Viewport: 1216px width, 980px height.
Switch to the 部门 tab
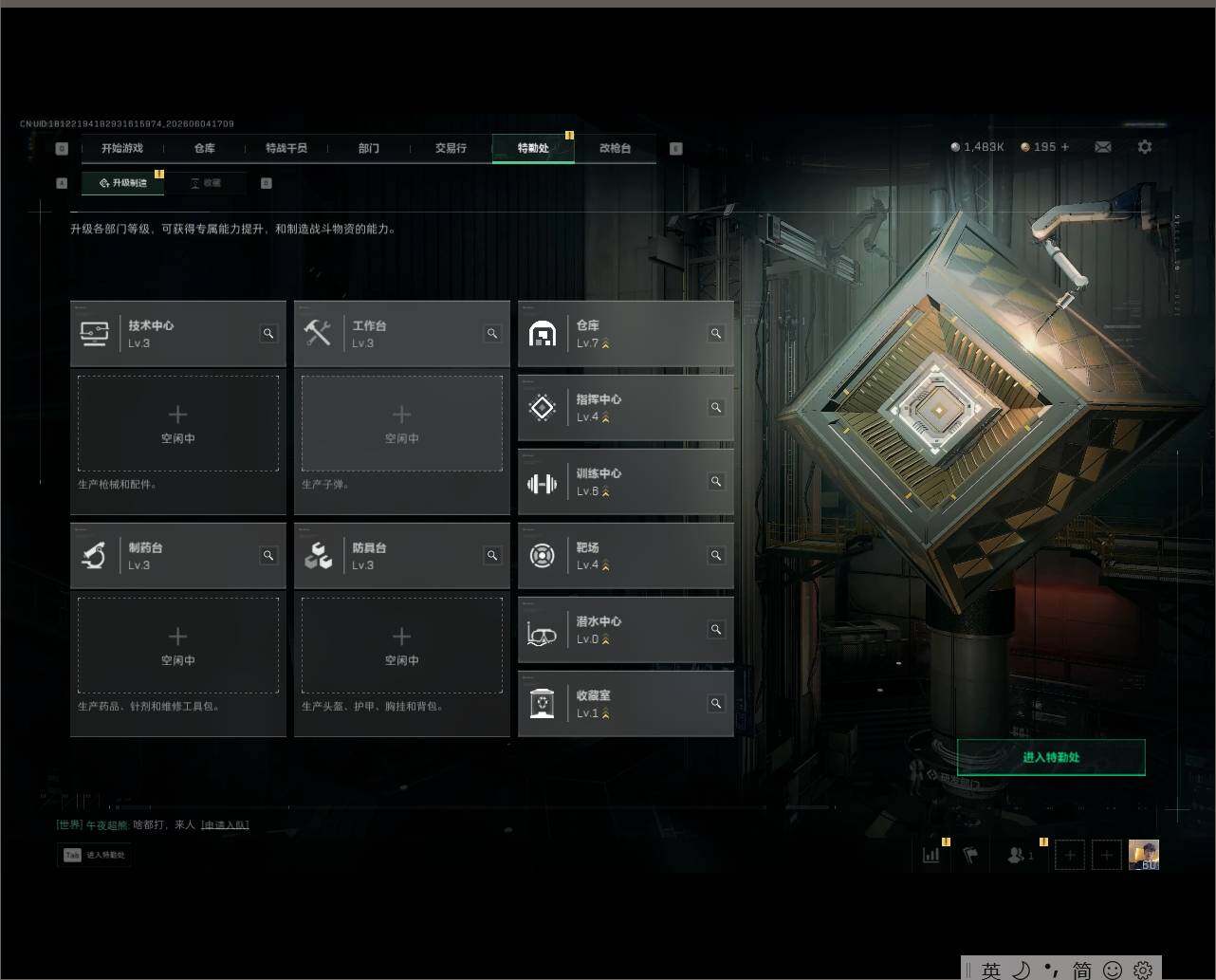click(369, 148)
